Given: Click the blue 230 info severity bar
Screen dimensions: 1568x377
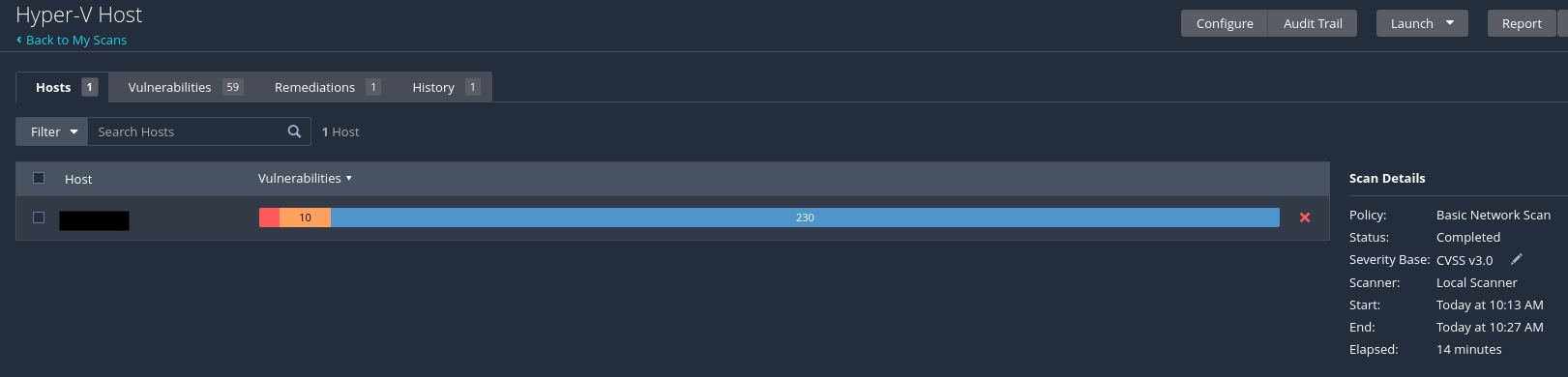Looking at the screenshot, I should pyautogui.click(x=805, y=217).
